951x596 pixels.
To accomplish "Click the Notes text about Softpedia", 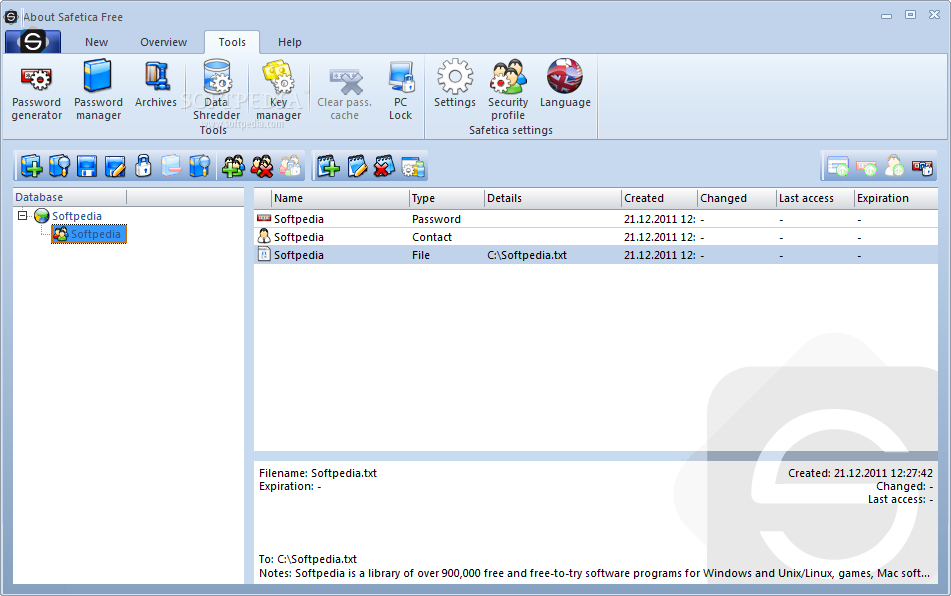I will click(594, 573).
